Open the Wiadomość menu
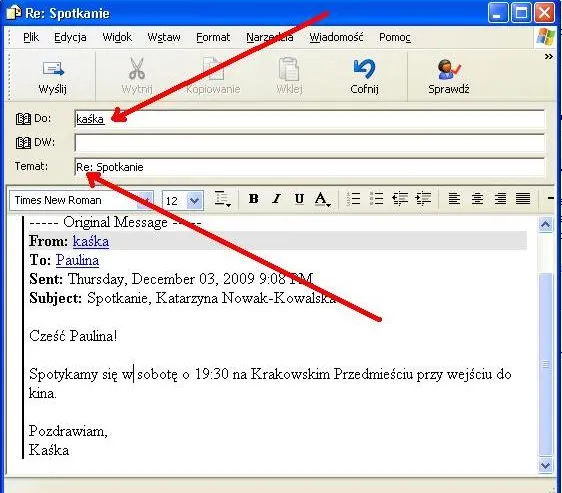 (x=336, y=37)
